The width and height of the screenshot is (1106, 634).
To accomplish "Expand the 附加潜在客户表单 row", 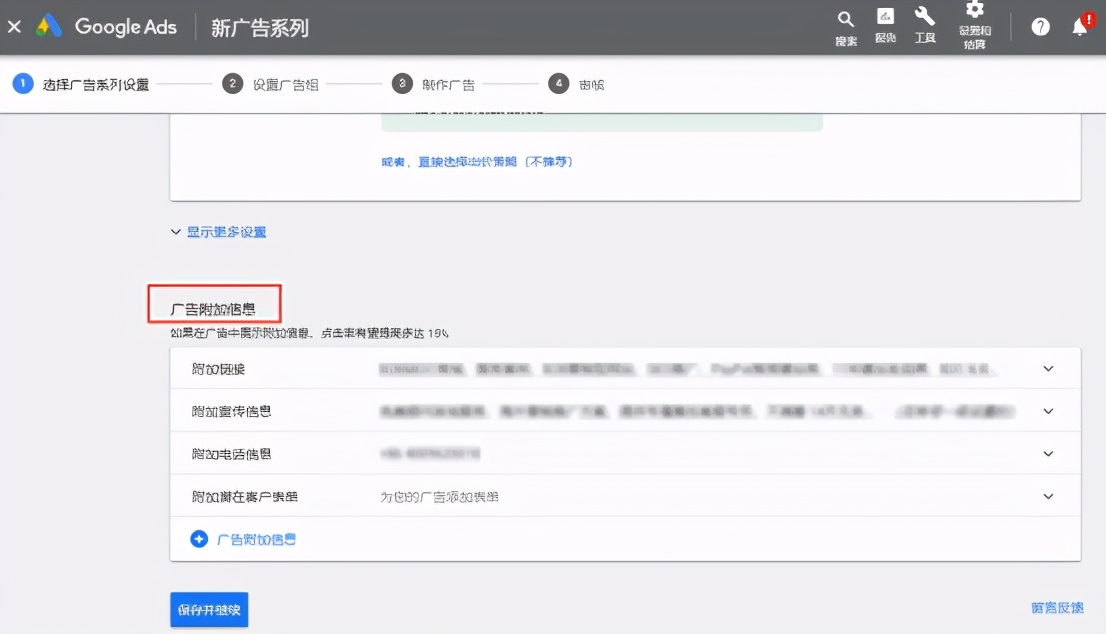I will (x=1048, y=495).
